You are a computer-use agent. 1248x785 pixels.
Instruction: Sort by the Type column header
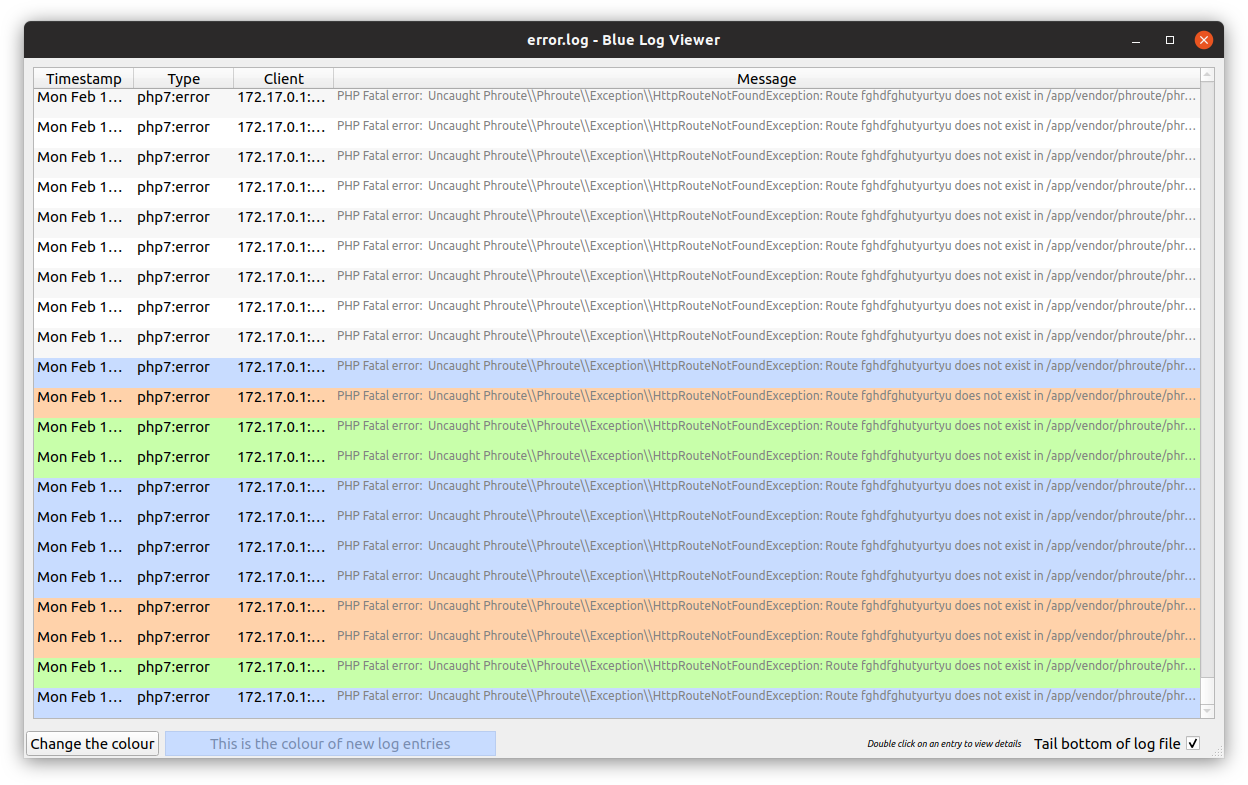pyautogui.click(x=184, y=79)
